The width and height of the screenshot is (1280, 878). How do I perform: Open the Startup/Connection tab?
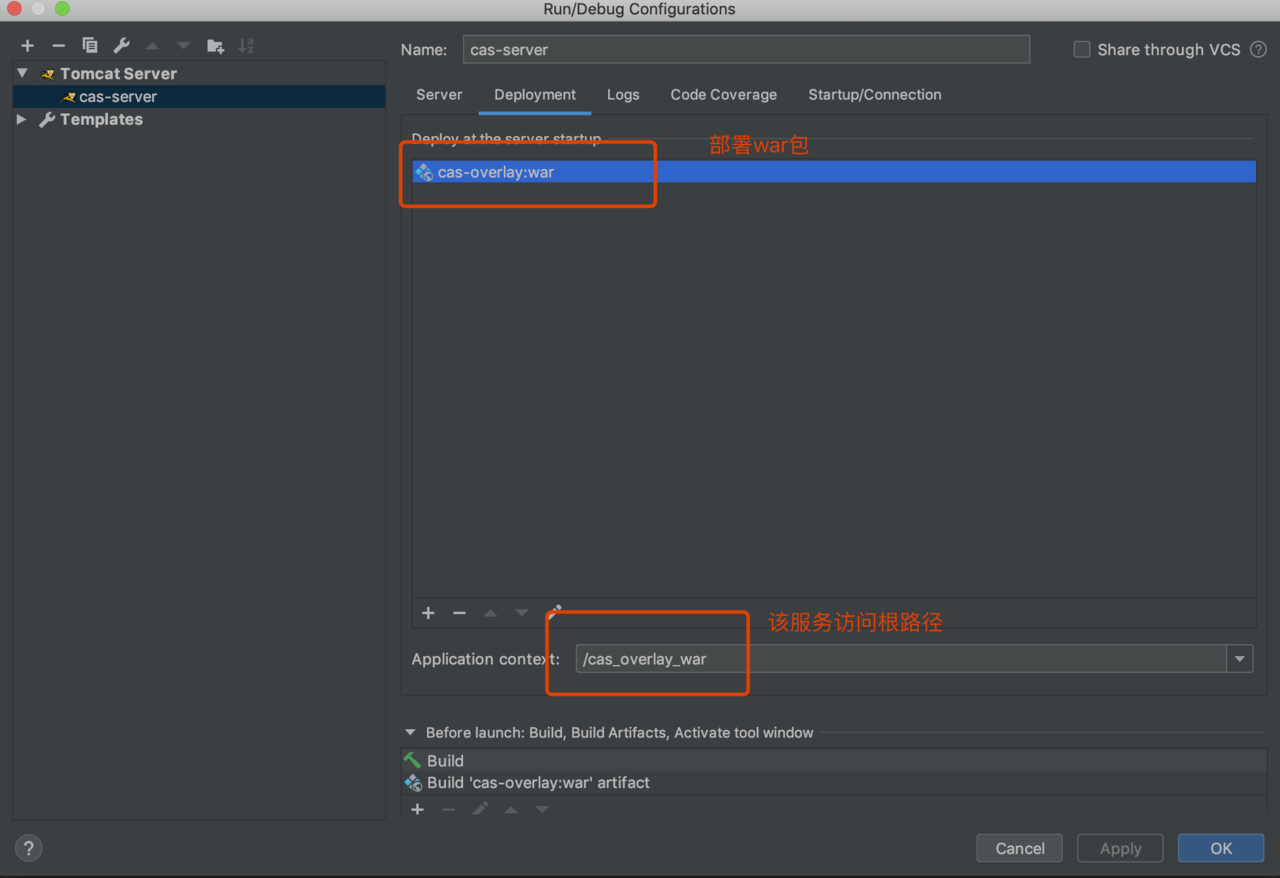[874, 95]
